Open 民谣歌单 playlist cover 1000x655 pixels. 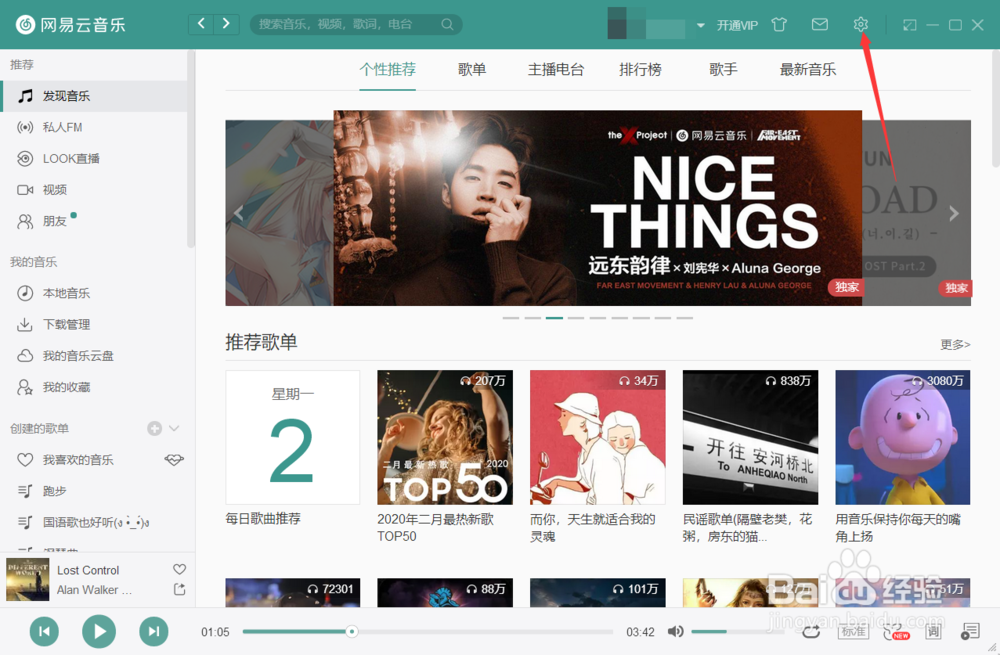coord(751,438)
